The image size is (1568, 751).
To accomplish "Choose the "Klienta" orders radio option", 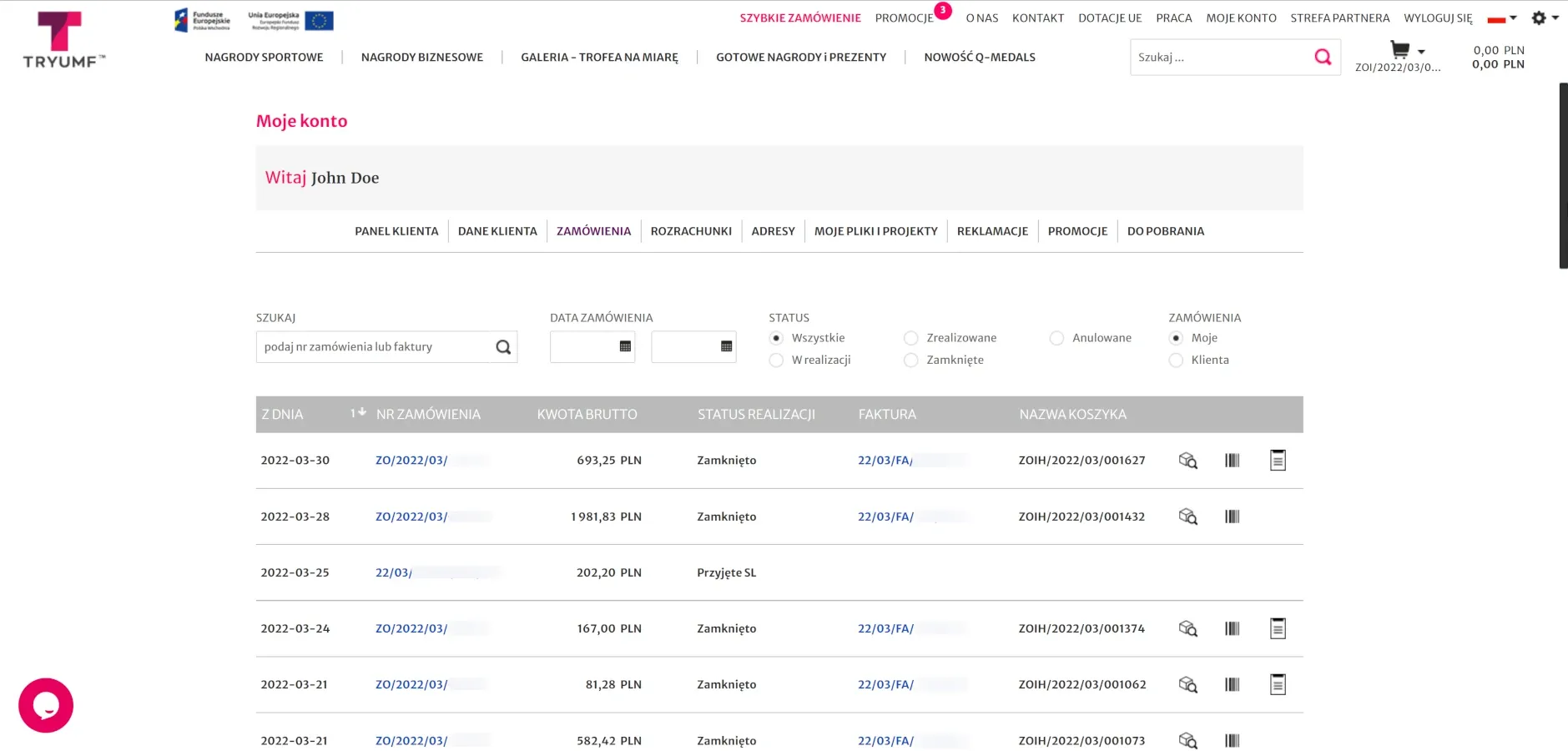I will tap(1176, 360).
